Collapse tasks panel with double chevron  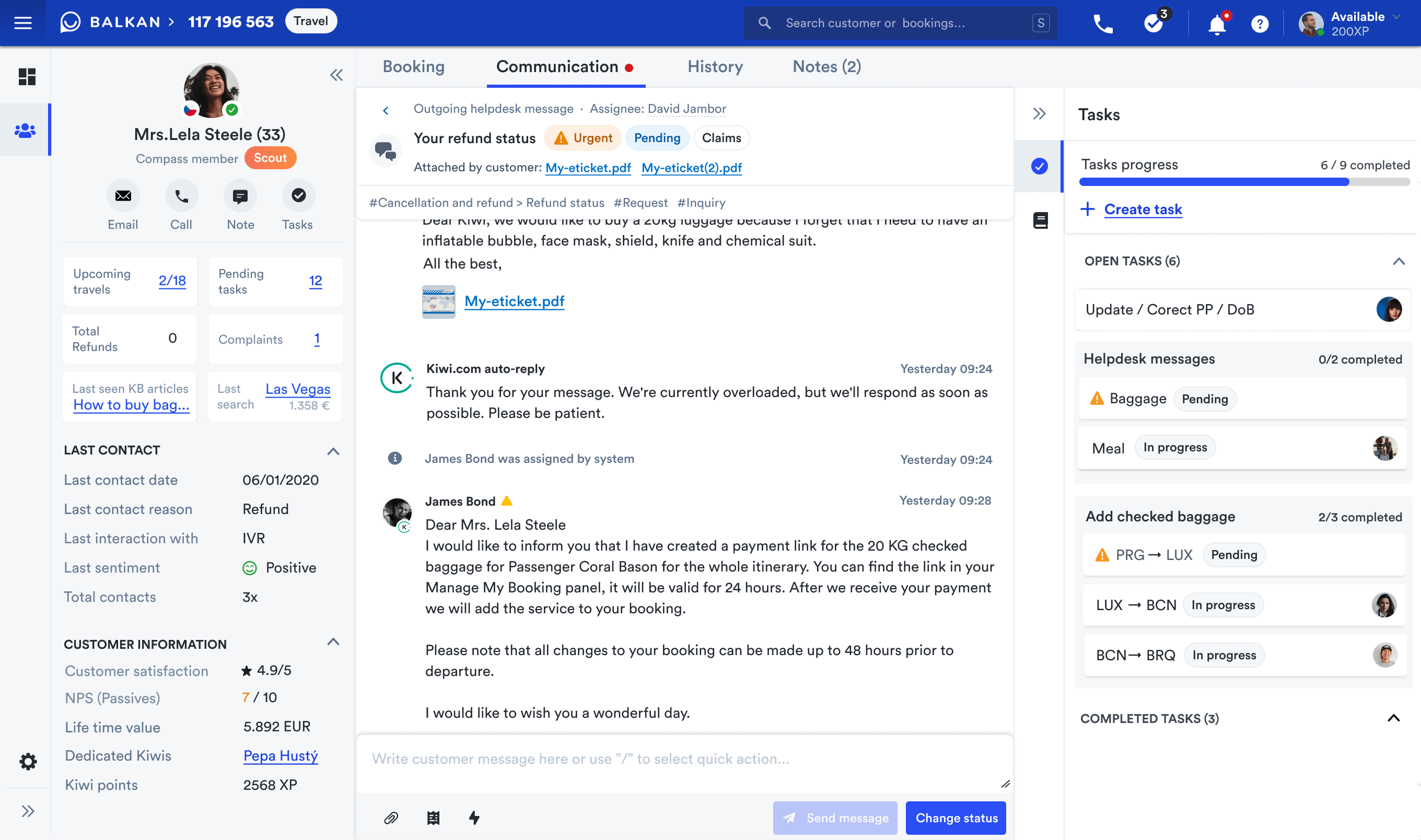click(x=1039, y=114)
